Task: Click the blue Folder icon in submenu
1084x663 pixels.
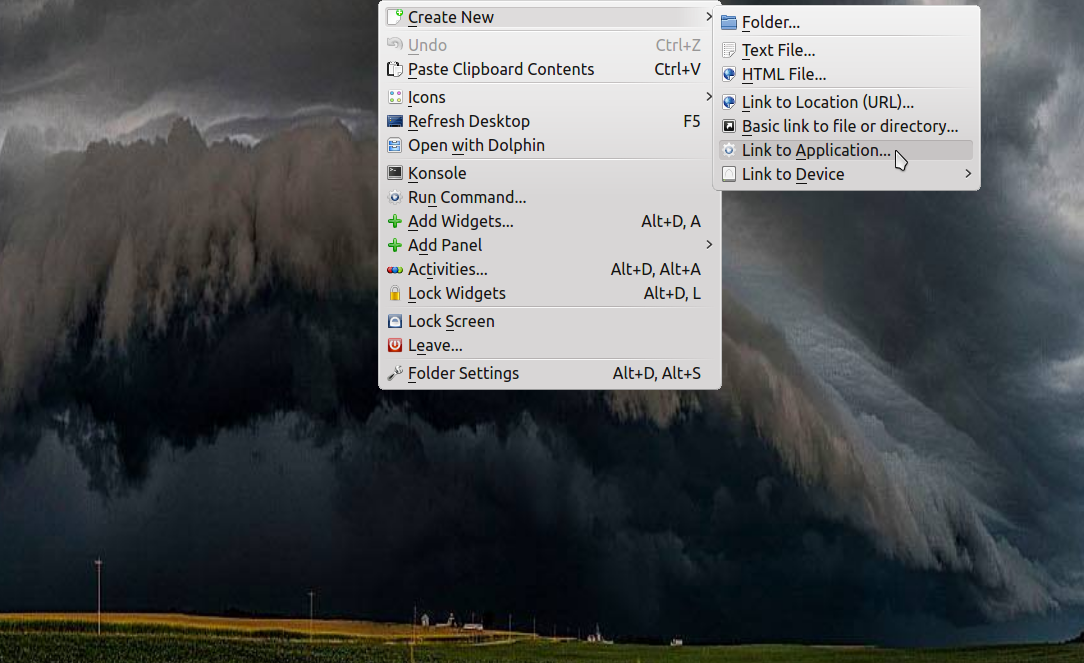Action: [x=729, y=22]
